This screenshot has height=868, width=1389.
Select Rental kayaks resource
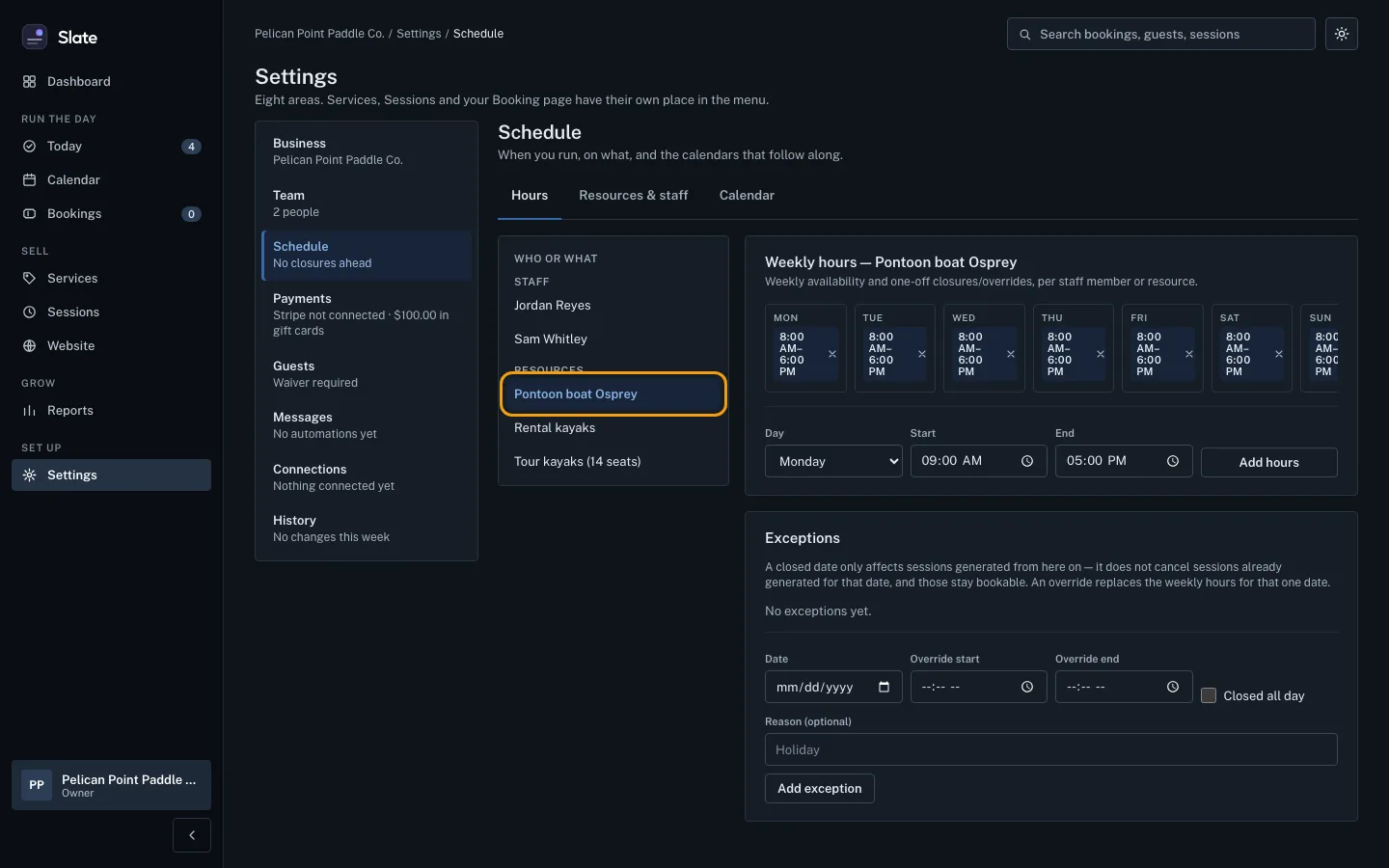613,428
